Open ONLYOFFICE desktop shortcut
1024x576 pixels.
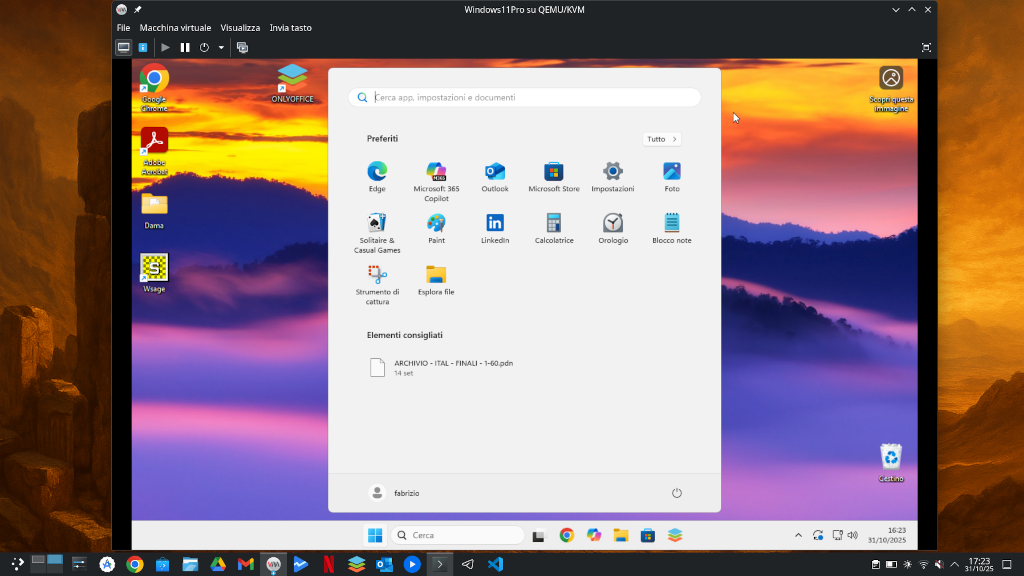click(x=292, y=79)
